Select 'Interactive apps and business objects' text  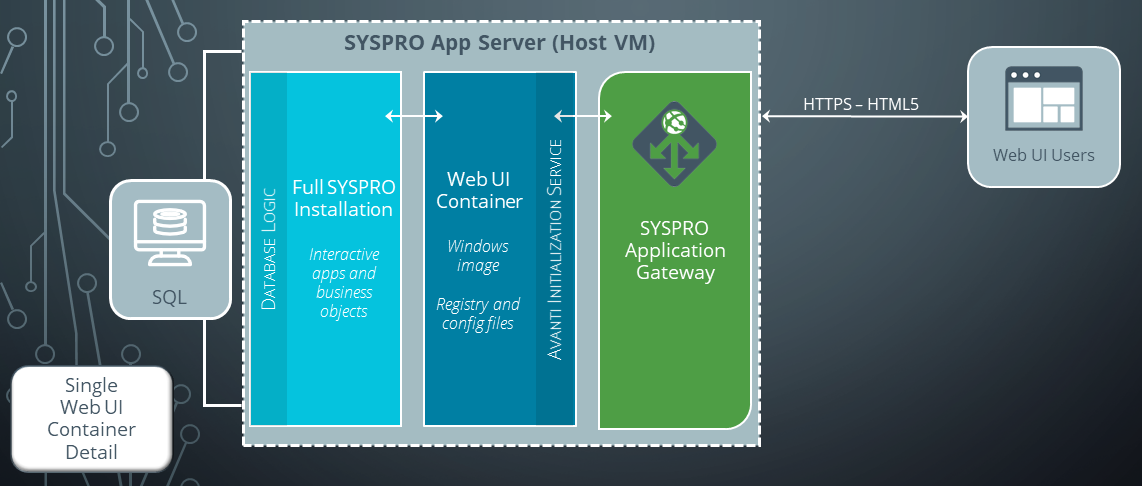click(343, 283)
